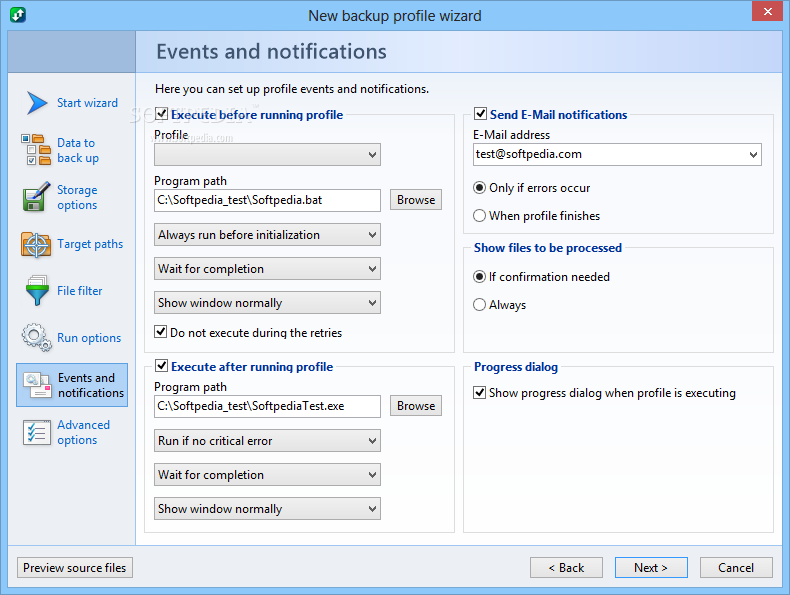This screenshot has height=595, width=790.
Task: Select When profile finishes radio button
Action: (480, 216)
